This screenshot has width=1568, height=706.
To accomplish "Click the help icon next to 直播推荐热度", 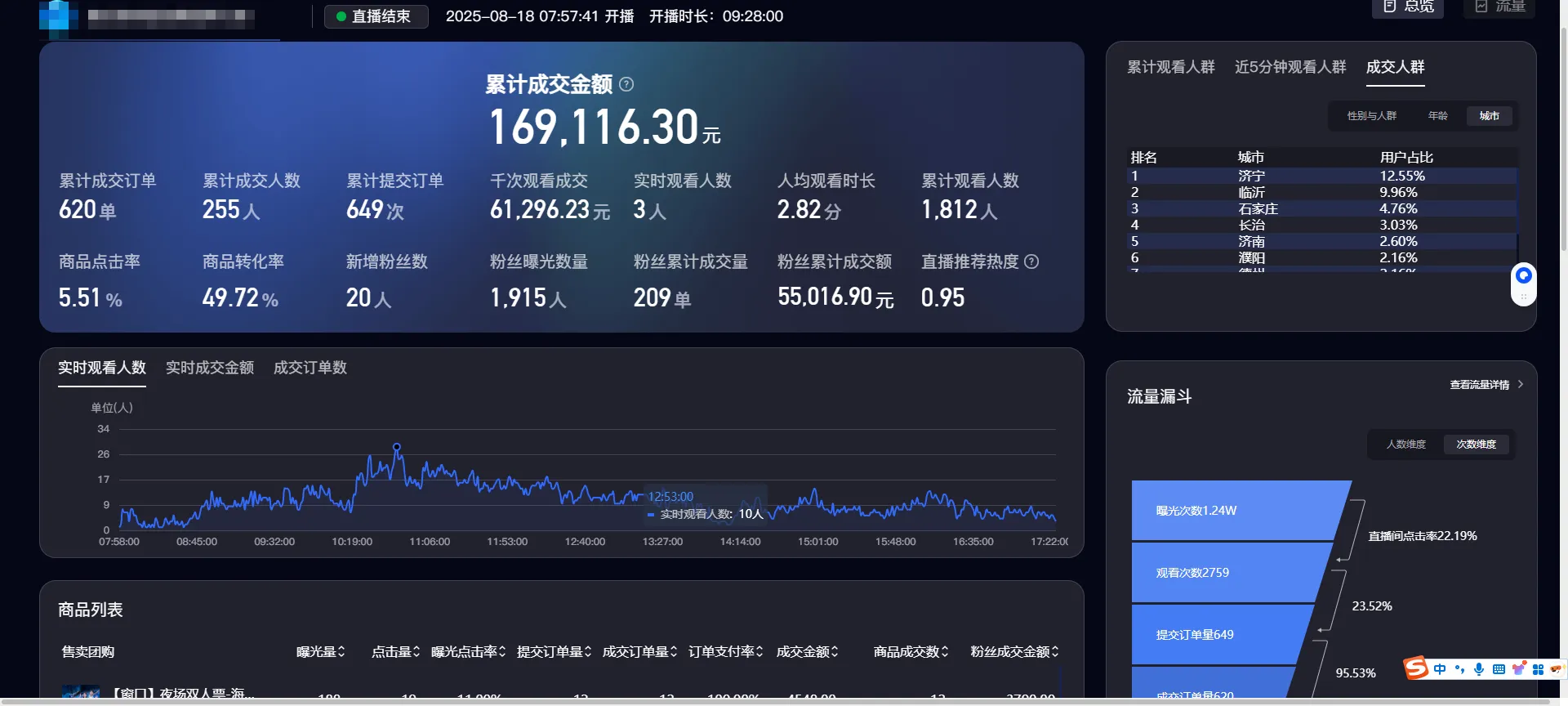I will pos(1031,261).
